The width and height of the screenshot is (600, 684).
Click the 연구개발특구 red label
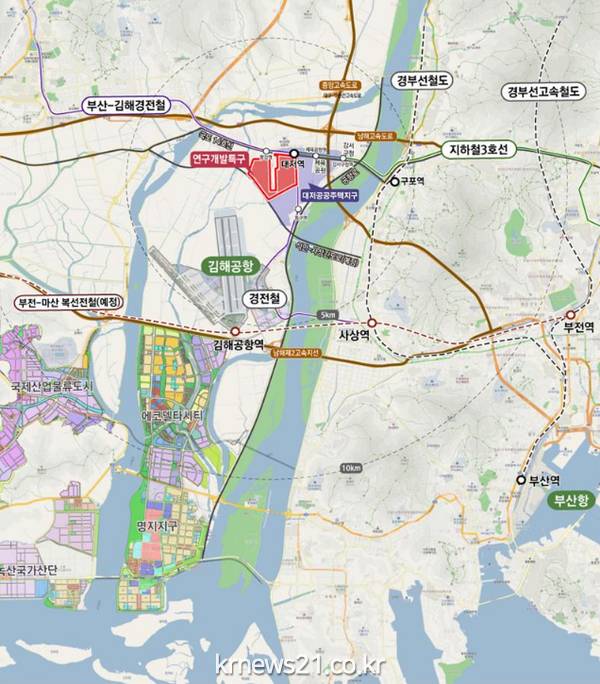coord(219,159)
